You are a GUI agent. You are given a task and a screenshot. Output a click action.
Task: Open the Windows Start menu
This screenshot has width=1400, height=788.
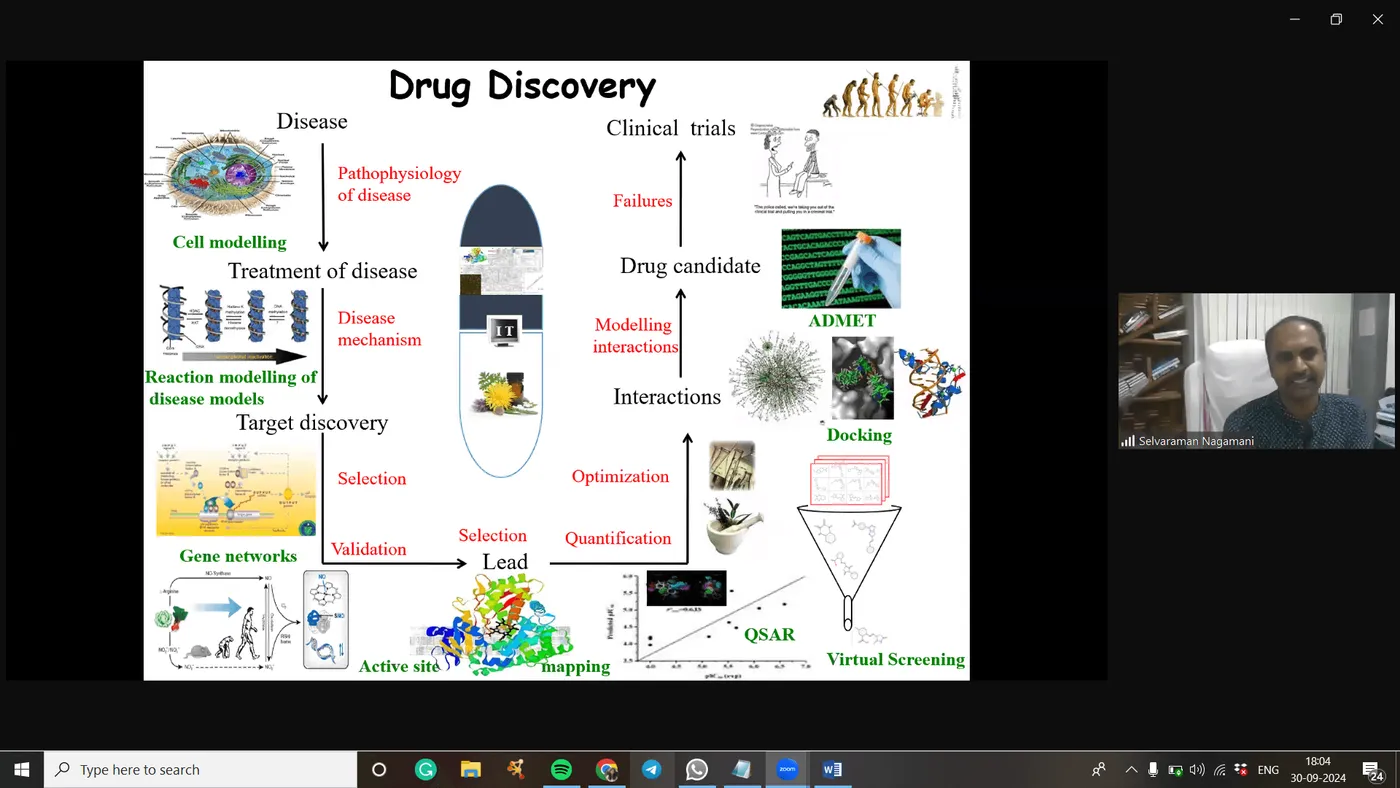click(x=22, y=769)
